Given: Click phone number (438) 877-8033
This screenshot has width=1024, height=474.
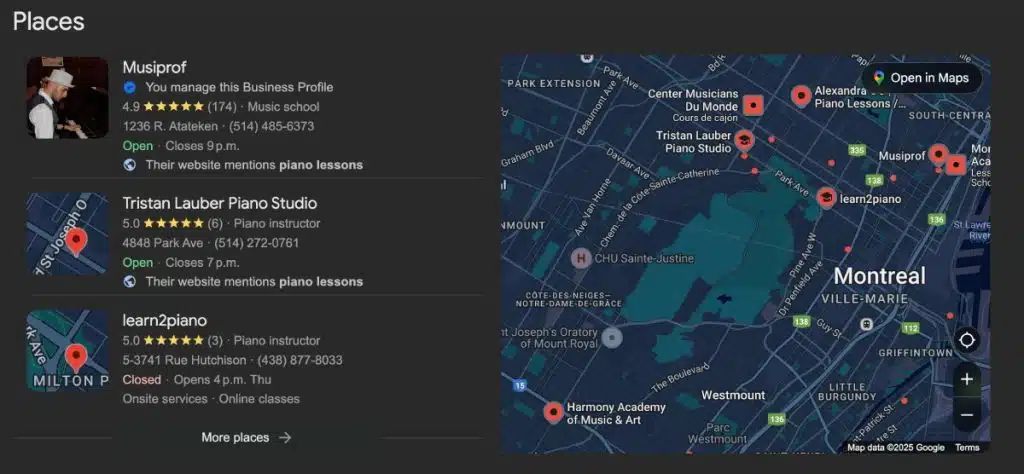Looking at the screenshot, I should [x=300, y=360].
